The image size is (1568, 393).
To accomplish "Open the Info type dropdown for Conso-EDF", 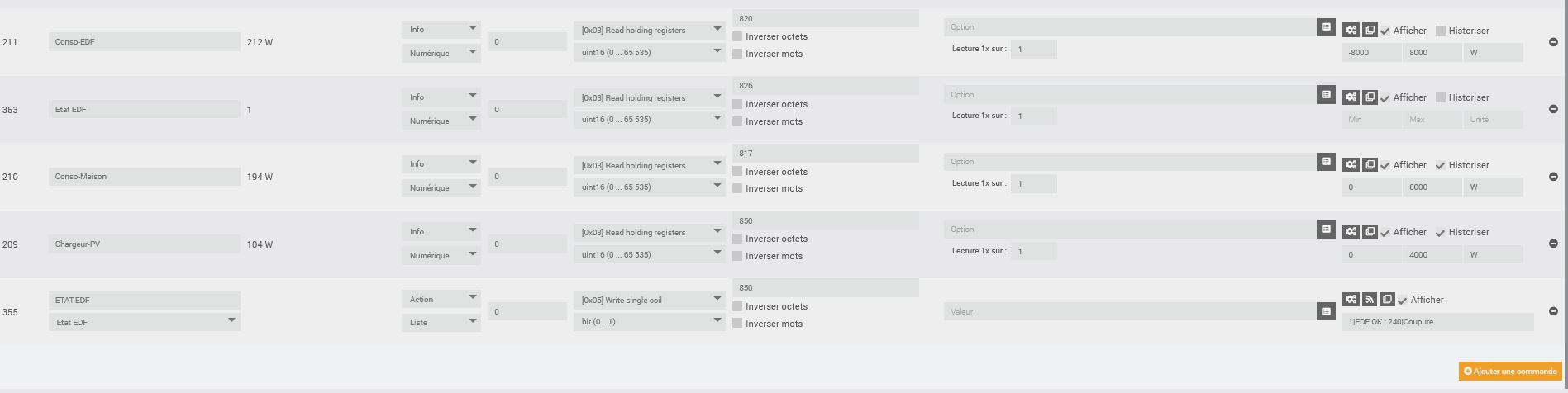I will point(441,29).
